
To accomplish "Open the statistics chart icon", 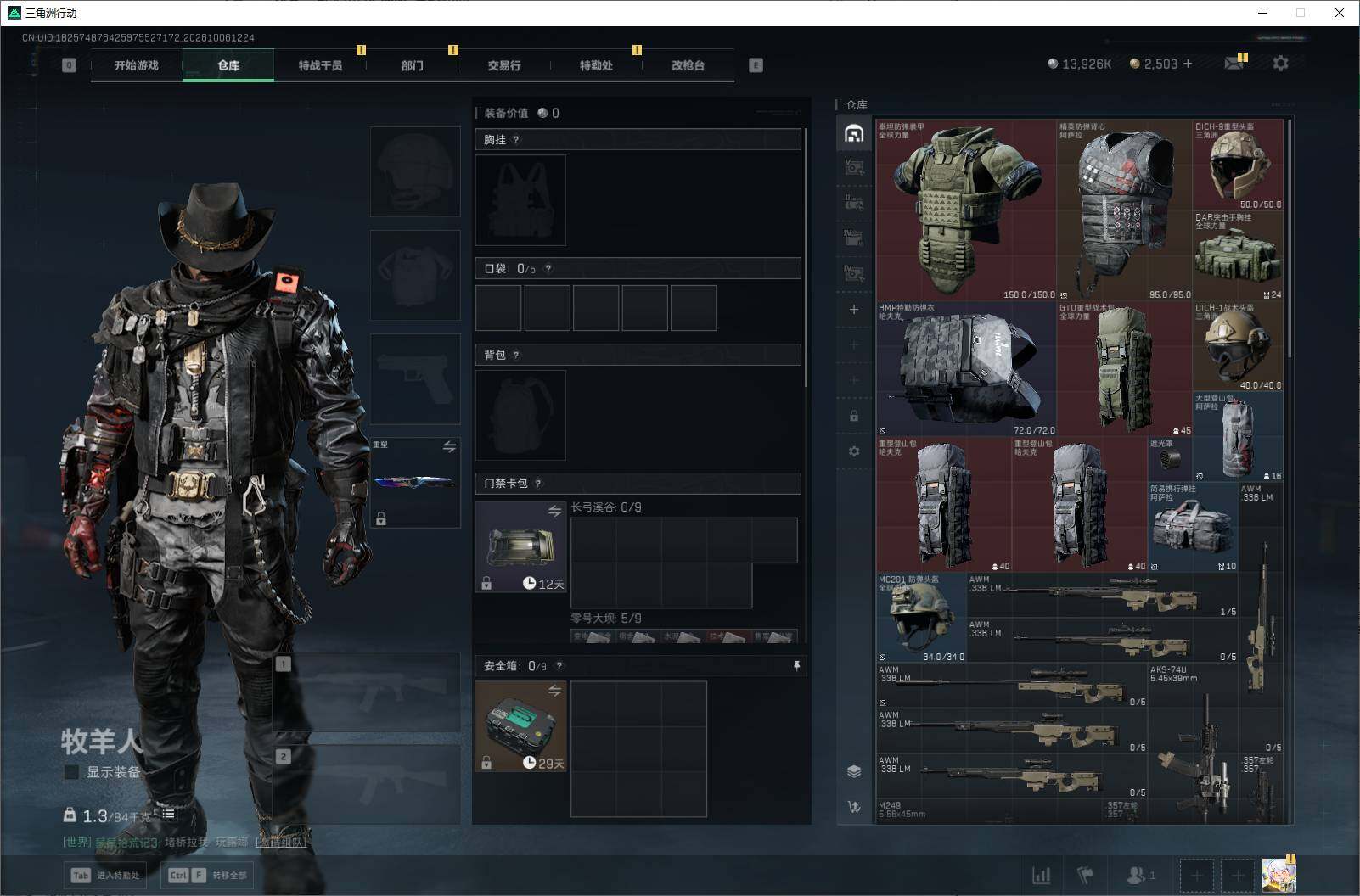I will click(1041, 875).
